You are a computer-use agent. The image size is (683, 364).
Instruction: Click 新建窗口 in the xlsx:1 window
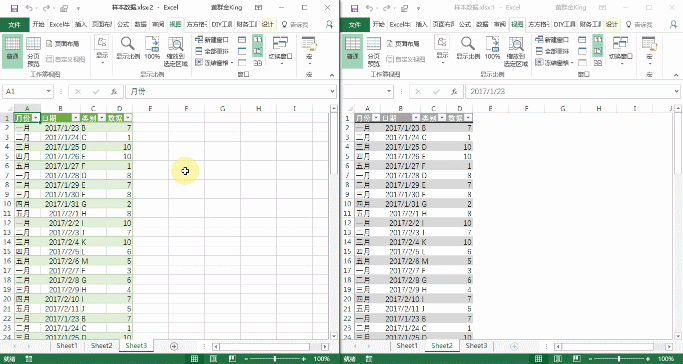[552, 40]
